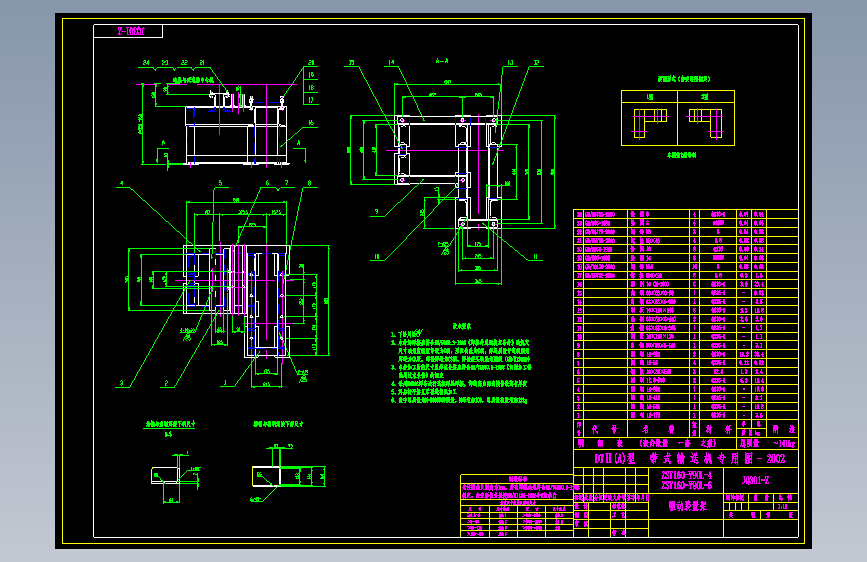This screenshot has width=867, height=562.
Task: Click part balloon number 9
Action: tap(377, 212)
